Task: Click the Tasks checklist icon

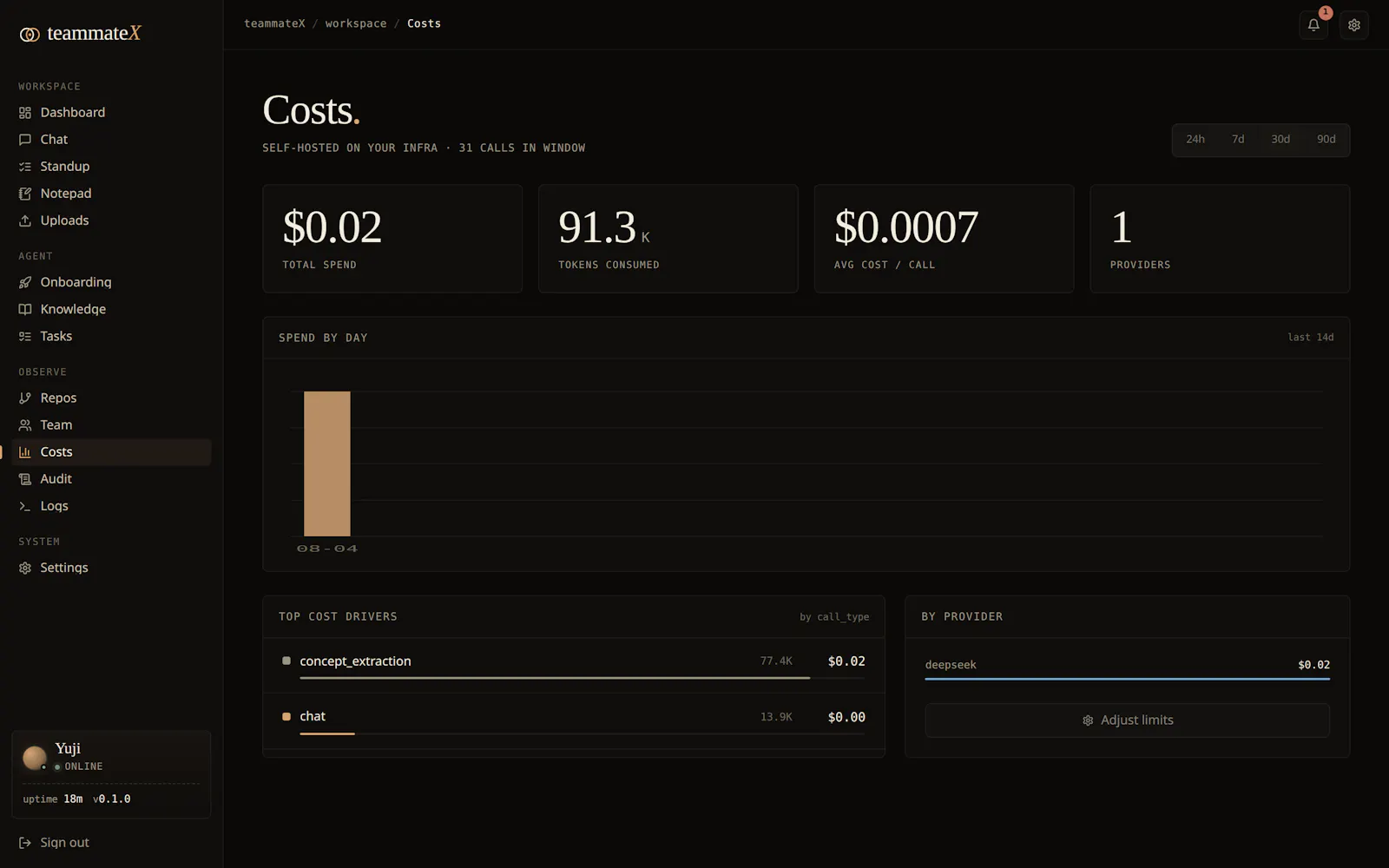Action: click(25, 336)
